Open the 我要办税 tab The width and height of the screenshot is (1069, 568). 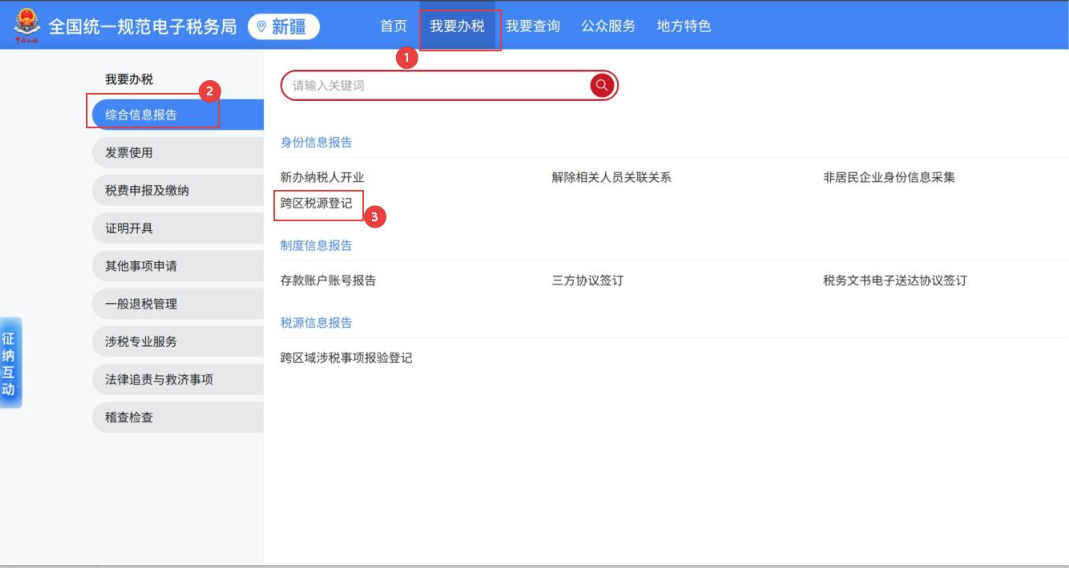coord(457,26)
